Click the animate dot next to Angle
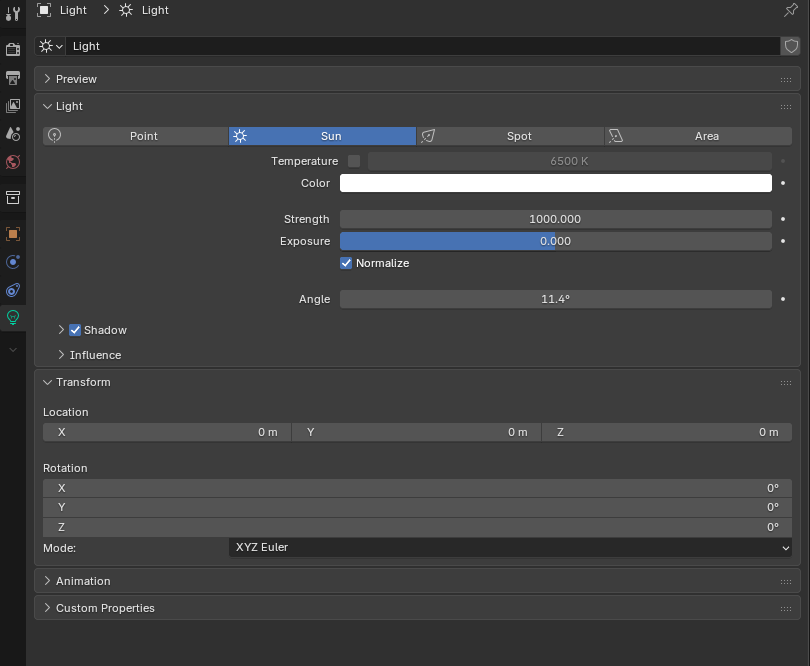Viewport: 810px width, 666px height. (783, 299)
